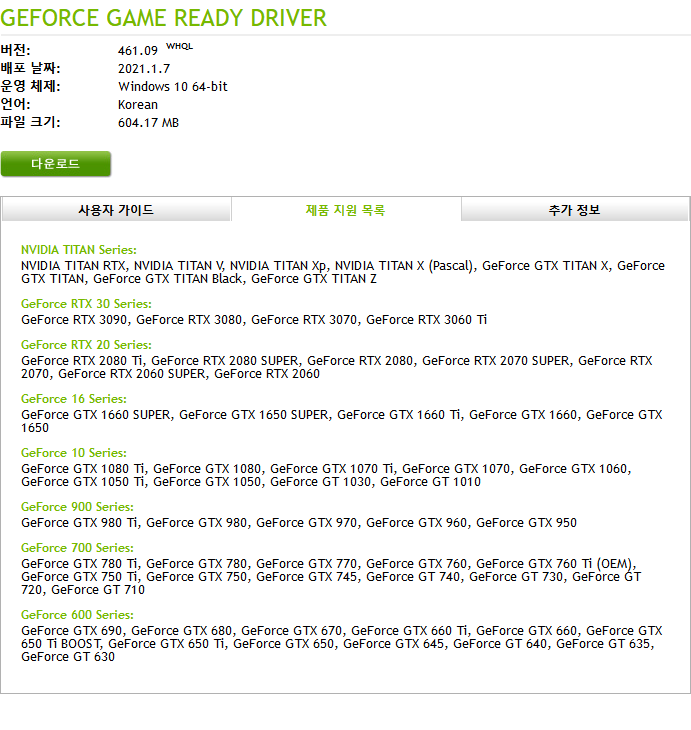Image resolution: width=691 pixels, height=730 pixels.
Task: Click GeForce GTX 950 entry
Action: coord(526,523)
